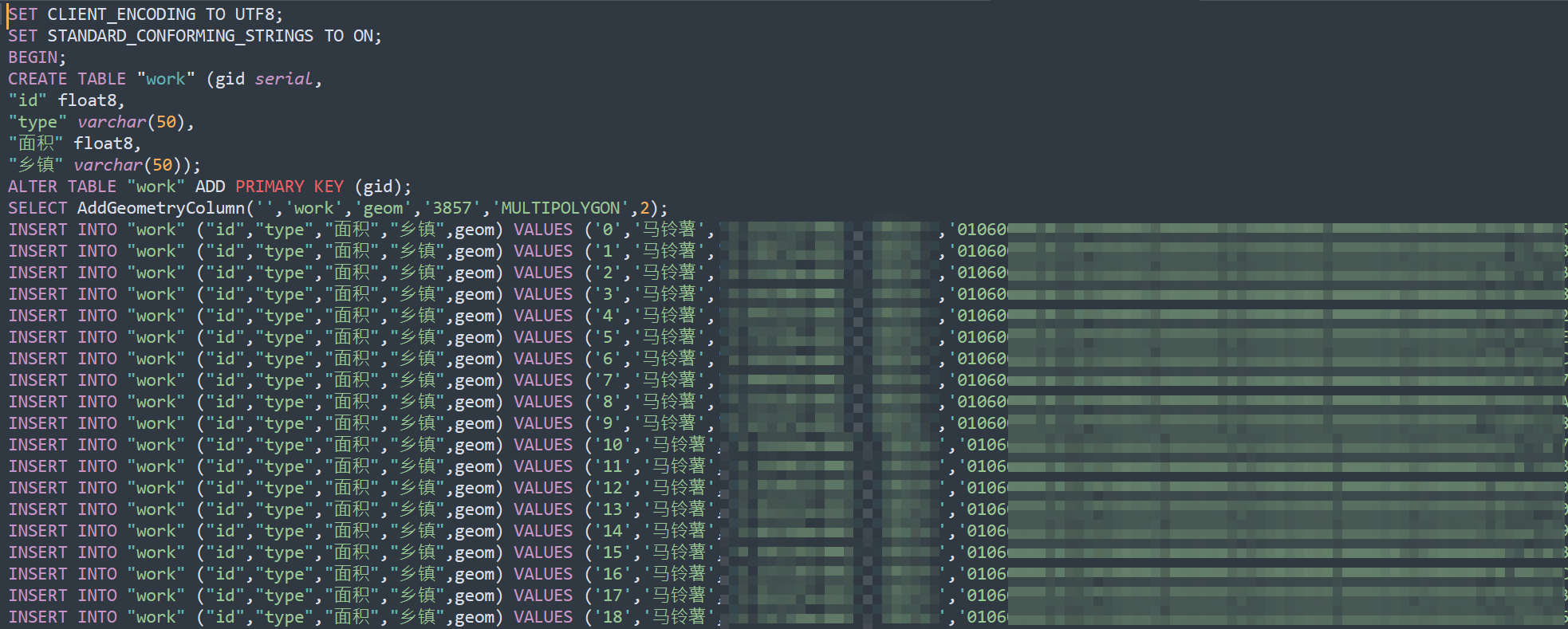Viewport: 1568px width, 629px height.
Task: Place cursor on the BEGIN; line
Action: (37, 57)
